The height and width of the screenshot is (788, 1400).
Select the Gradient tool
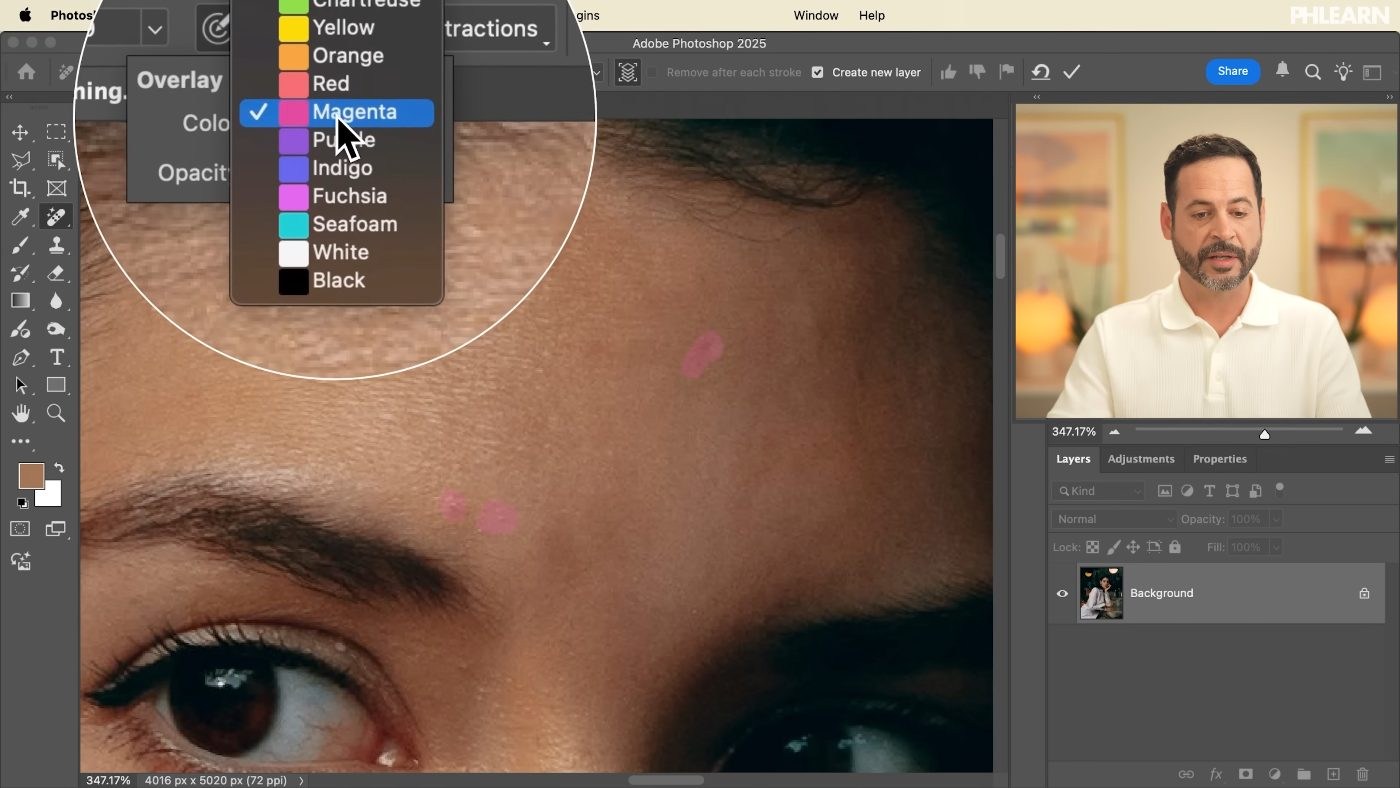click(x=20, y=300)
